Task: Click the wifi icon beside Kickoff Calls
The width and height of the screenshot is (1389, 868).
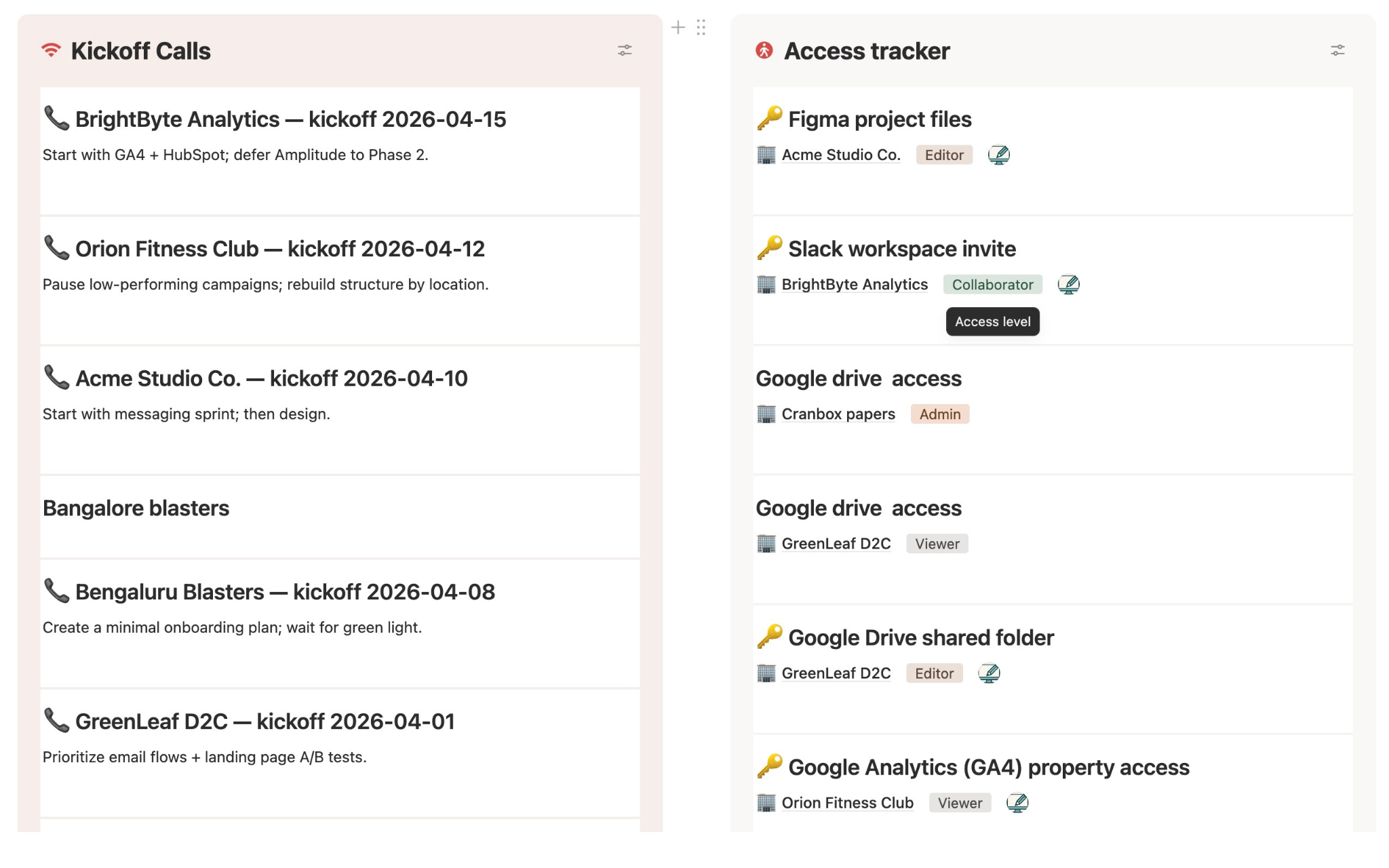Action: (x=51, y=50)
